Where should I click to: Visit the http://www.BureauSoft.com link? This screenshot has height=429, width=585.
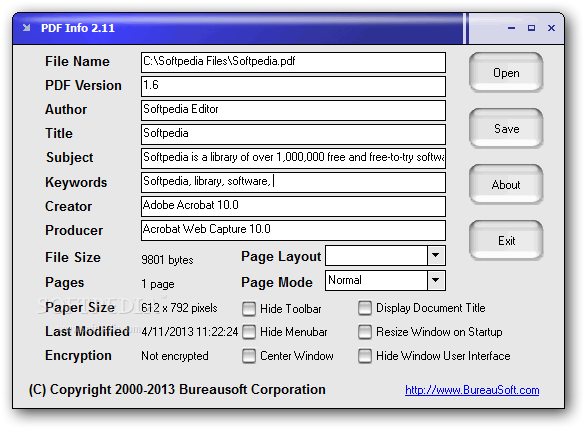pos(472,390)
